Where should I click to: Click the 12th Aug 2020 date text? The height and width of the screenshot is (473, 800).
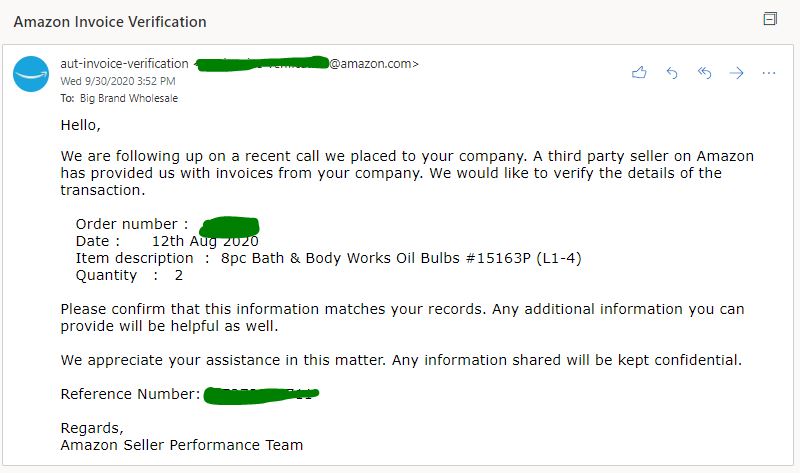[x=205, y=241]
